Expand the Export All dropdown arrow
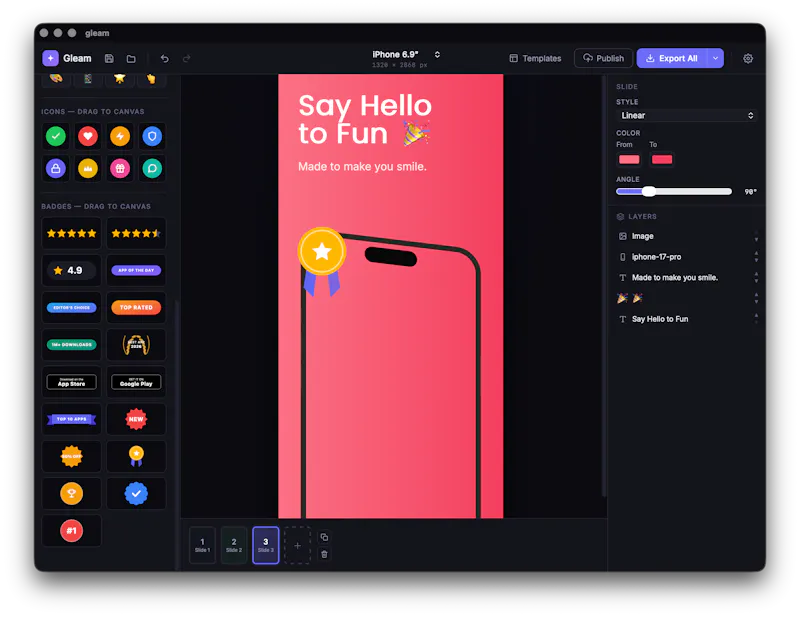This screenshot has width=800, height=617. (715, 58)
